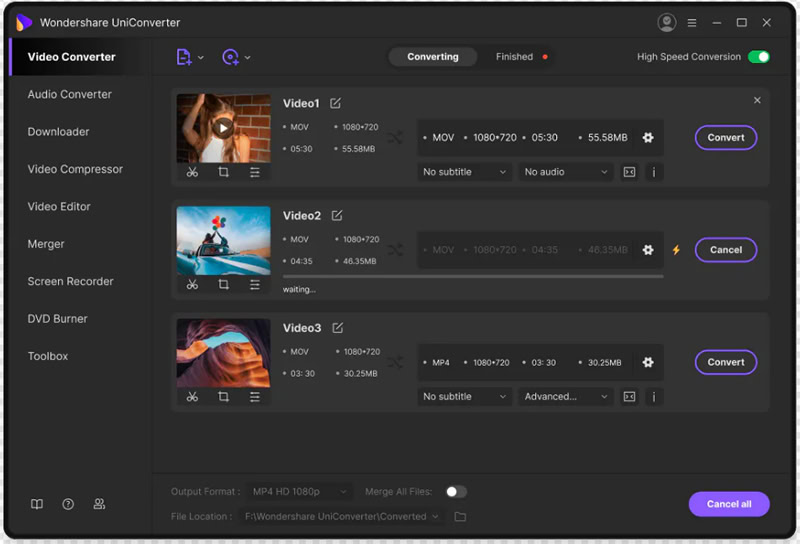This screenshot has width=800, height=544.
Task: Open File Location path dropdown
Action: (342, 516)
